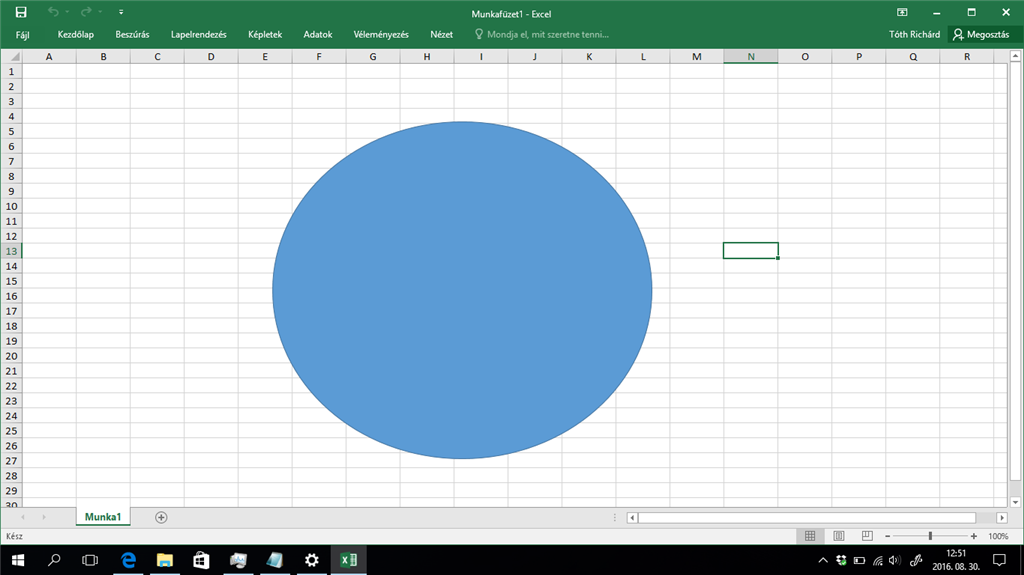Image resolution: width=1024 pixels, height=575 pixels.
Task: Select column A header
Action: click(x=49, y=57)
